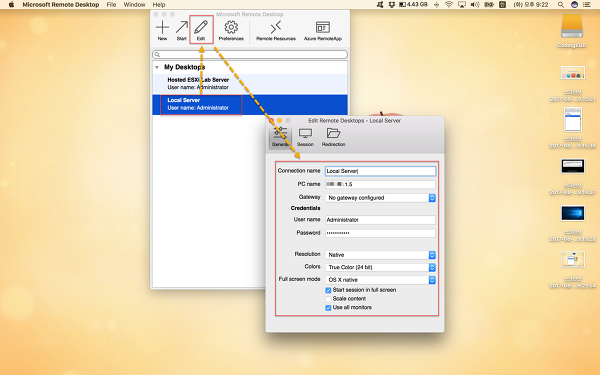Click the search magnifier in desktops search field

click(x=157, y=55)
